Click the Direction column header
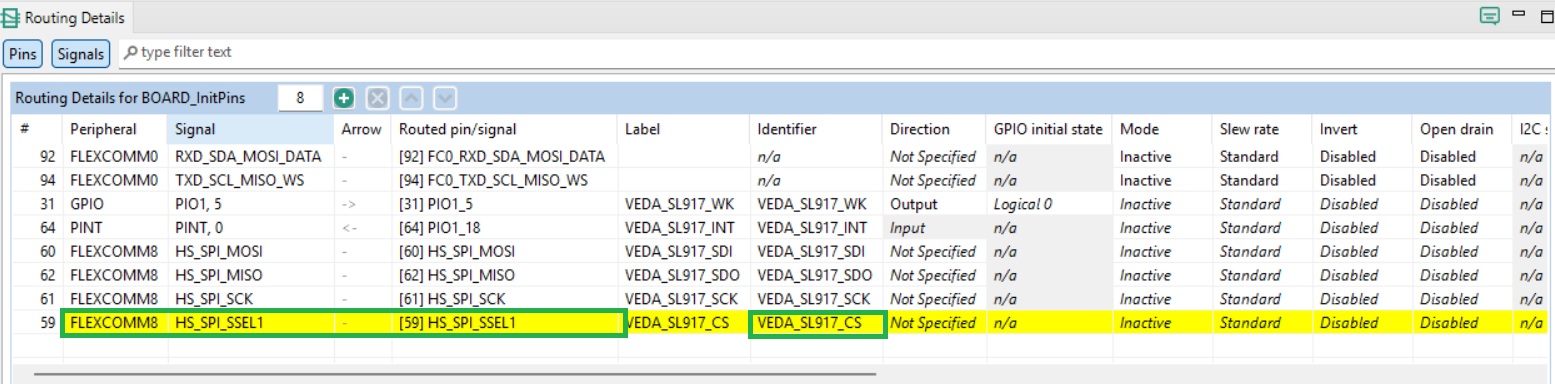The width and height of the screenshot is (1555, 384). (935, 129)
